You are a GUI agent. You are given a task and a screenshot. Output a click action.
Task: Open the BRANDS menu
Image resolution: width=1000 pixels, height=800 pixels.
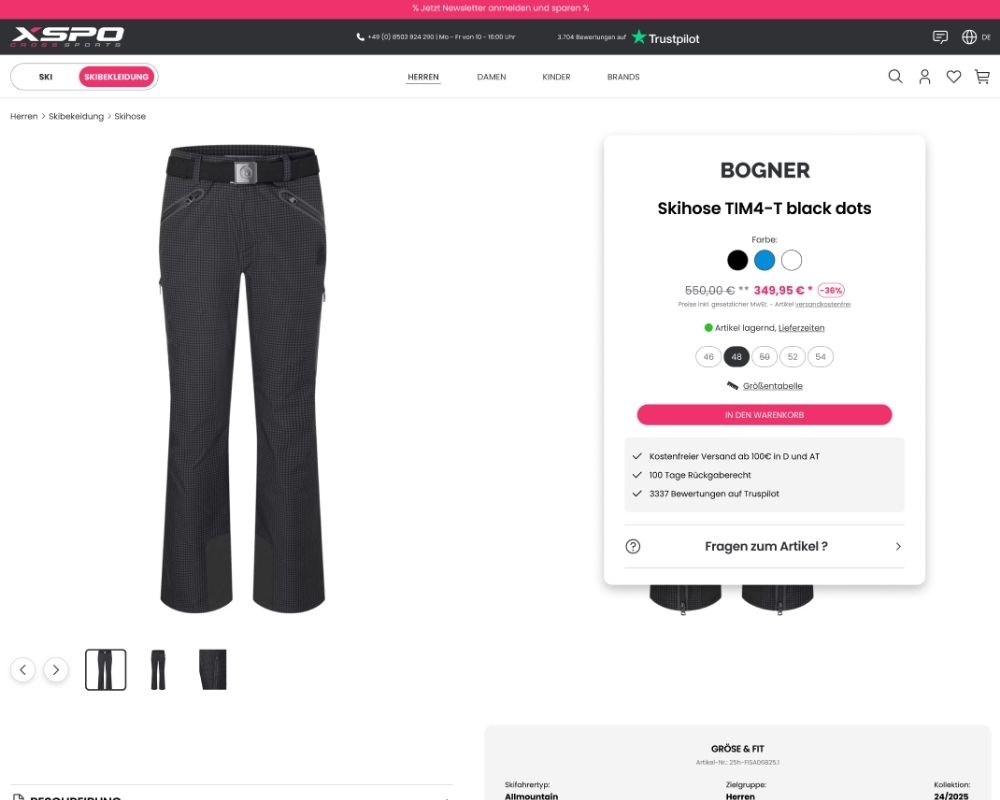coord(623,77)
